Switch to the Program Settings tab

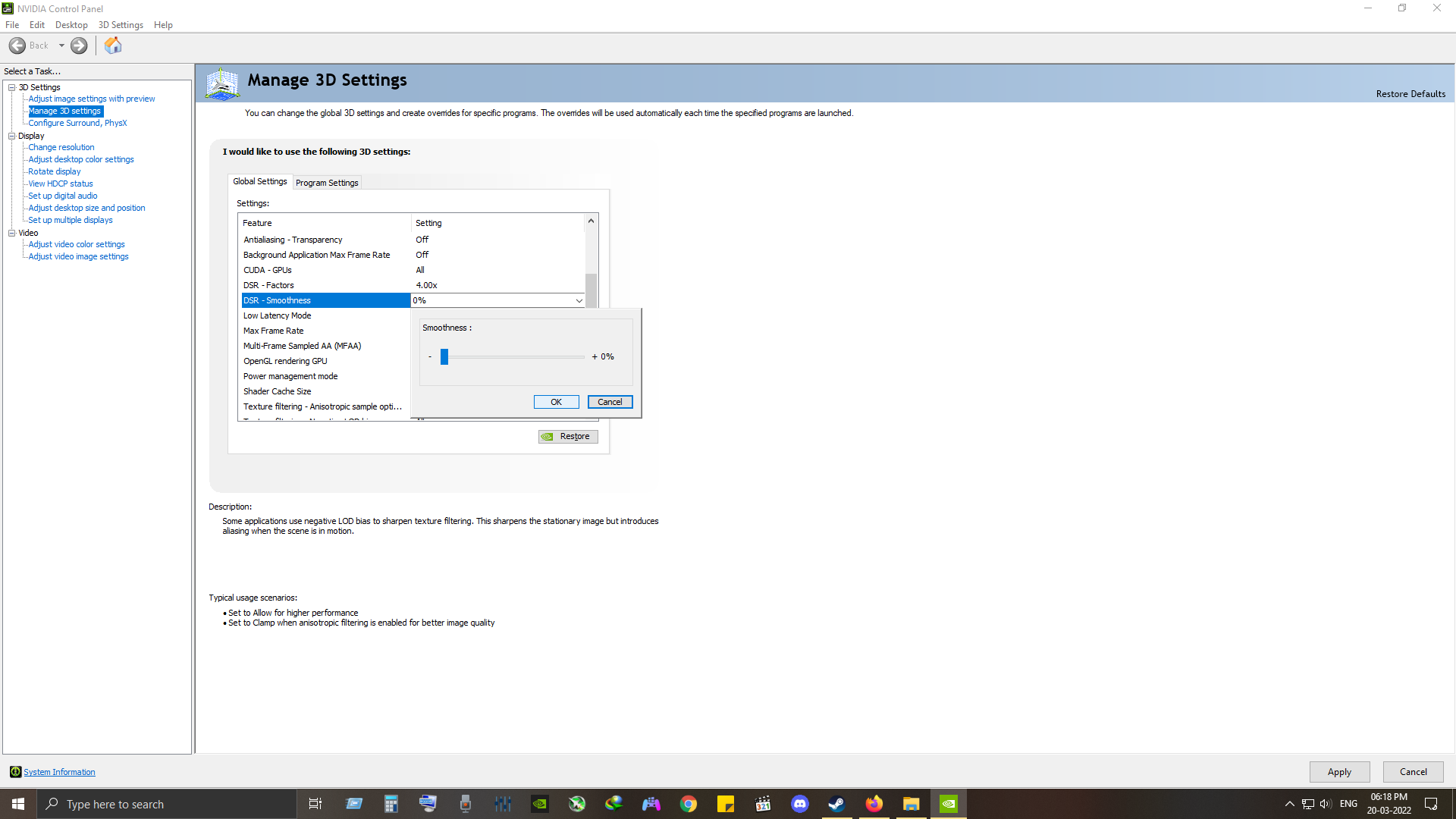click(x=327, y=183)
